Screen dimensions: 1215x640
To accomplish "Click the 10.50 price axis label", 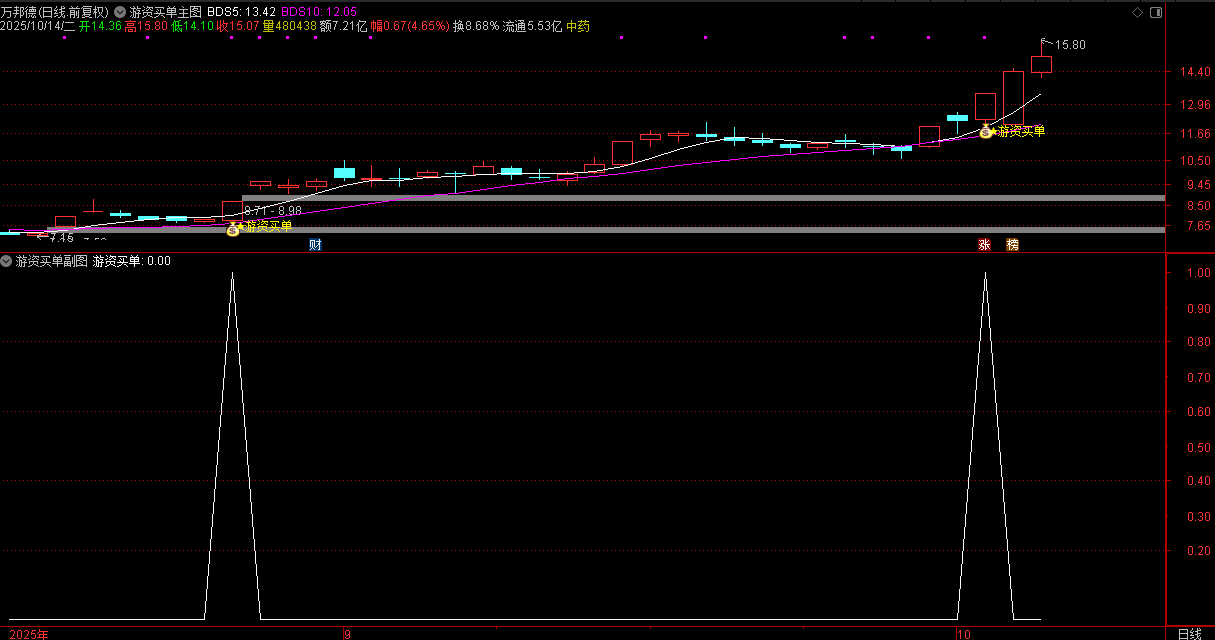I will click(x=1193, y=161).
